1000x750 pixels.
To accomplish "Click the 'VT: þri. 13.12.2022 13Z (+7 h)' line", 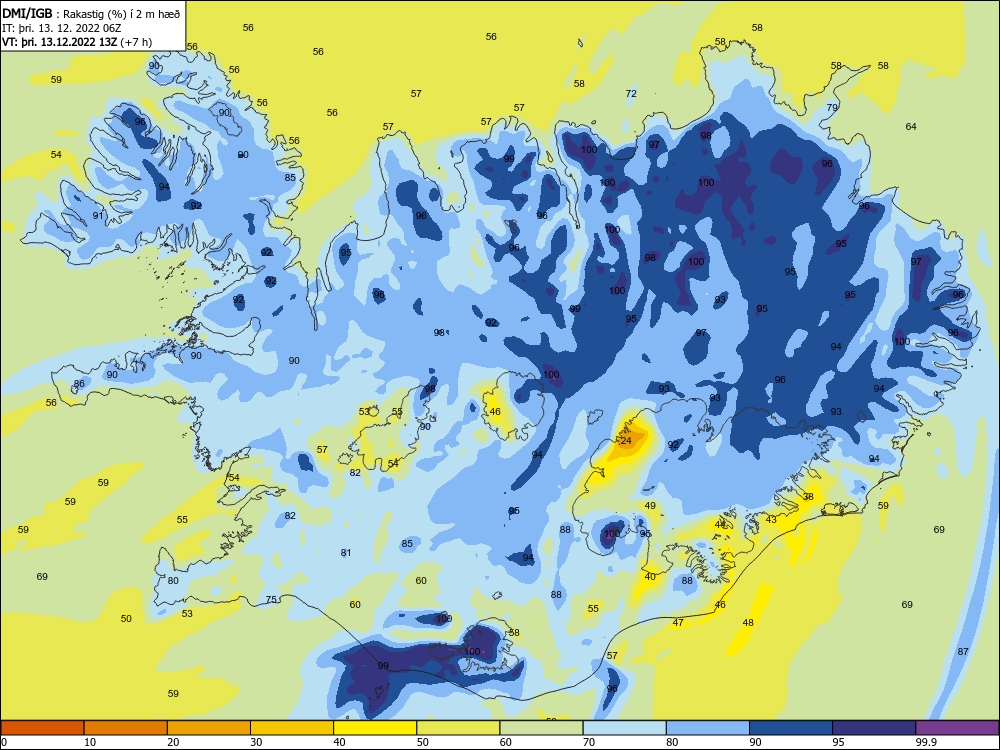I will [x=77, y=42].
